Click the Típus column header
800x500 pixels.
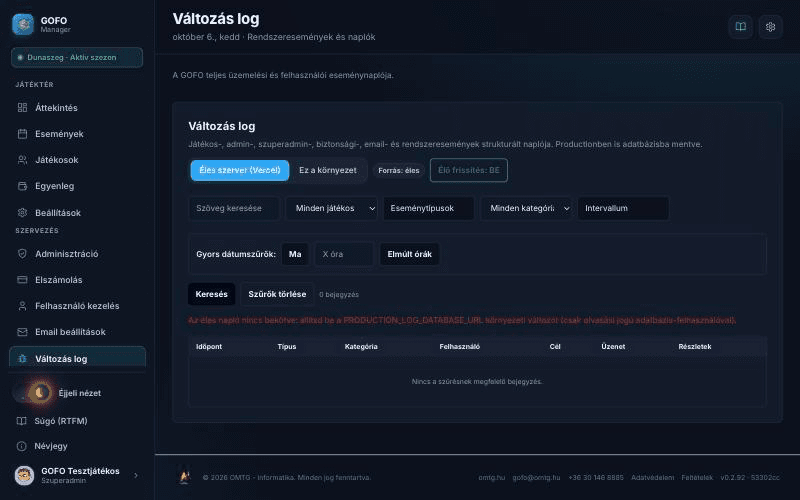[x=287, y=346]
